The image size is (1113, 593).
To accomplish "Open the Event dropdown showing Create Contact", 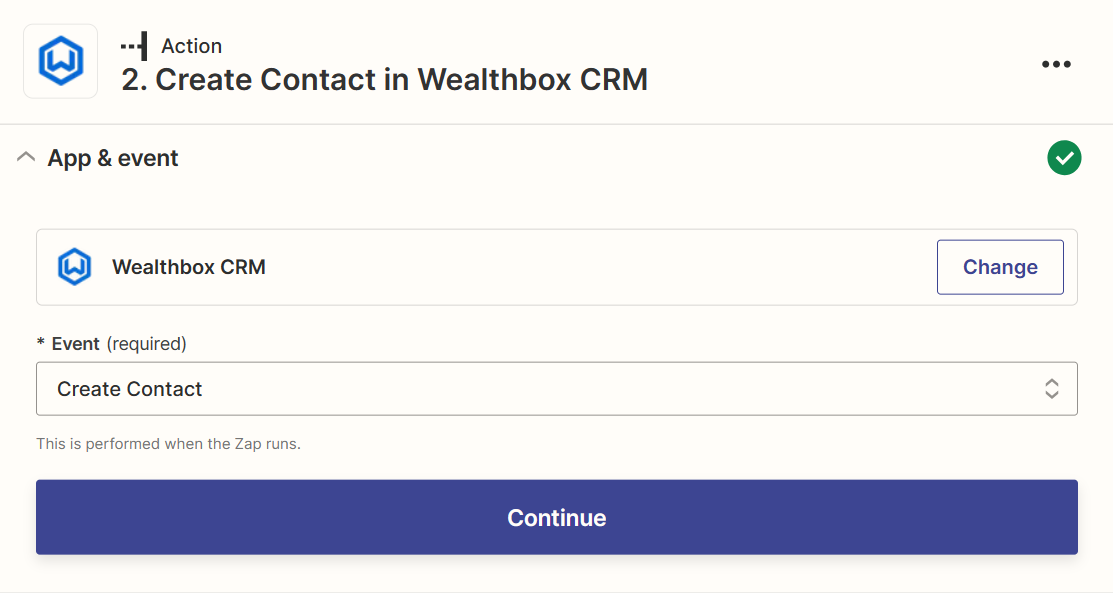I will [556, 389].
